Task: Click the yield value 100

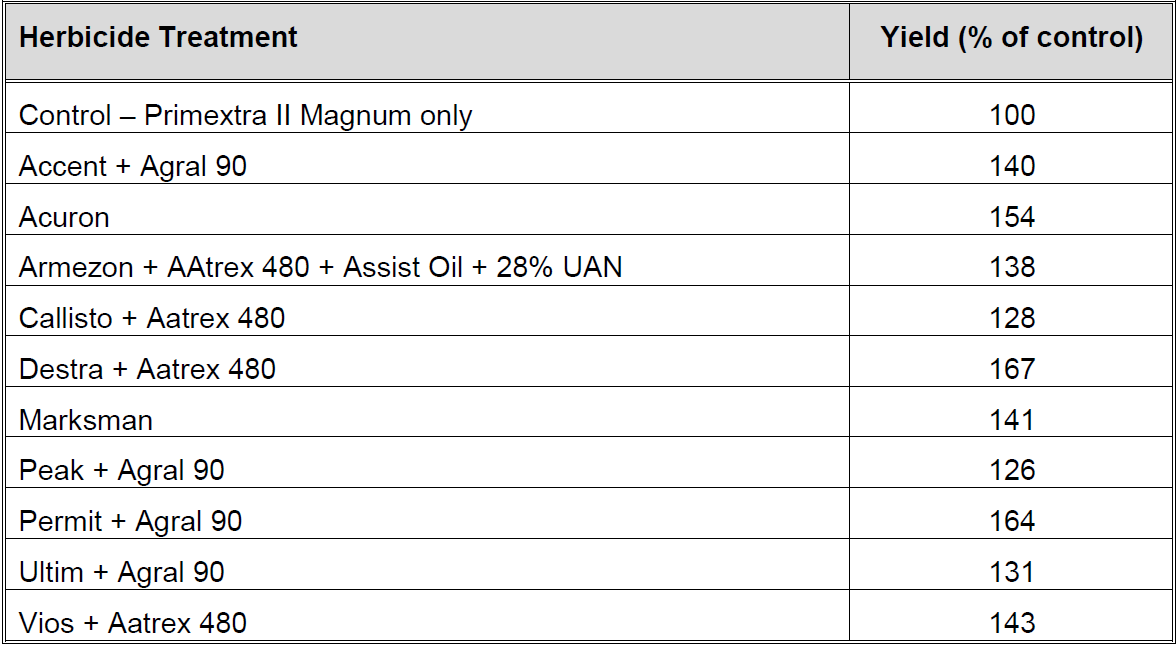Action: click(x=1012, y=115)
